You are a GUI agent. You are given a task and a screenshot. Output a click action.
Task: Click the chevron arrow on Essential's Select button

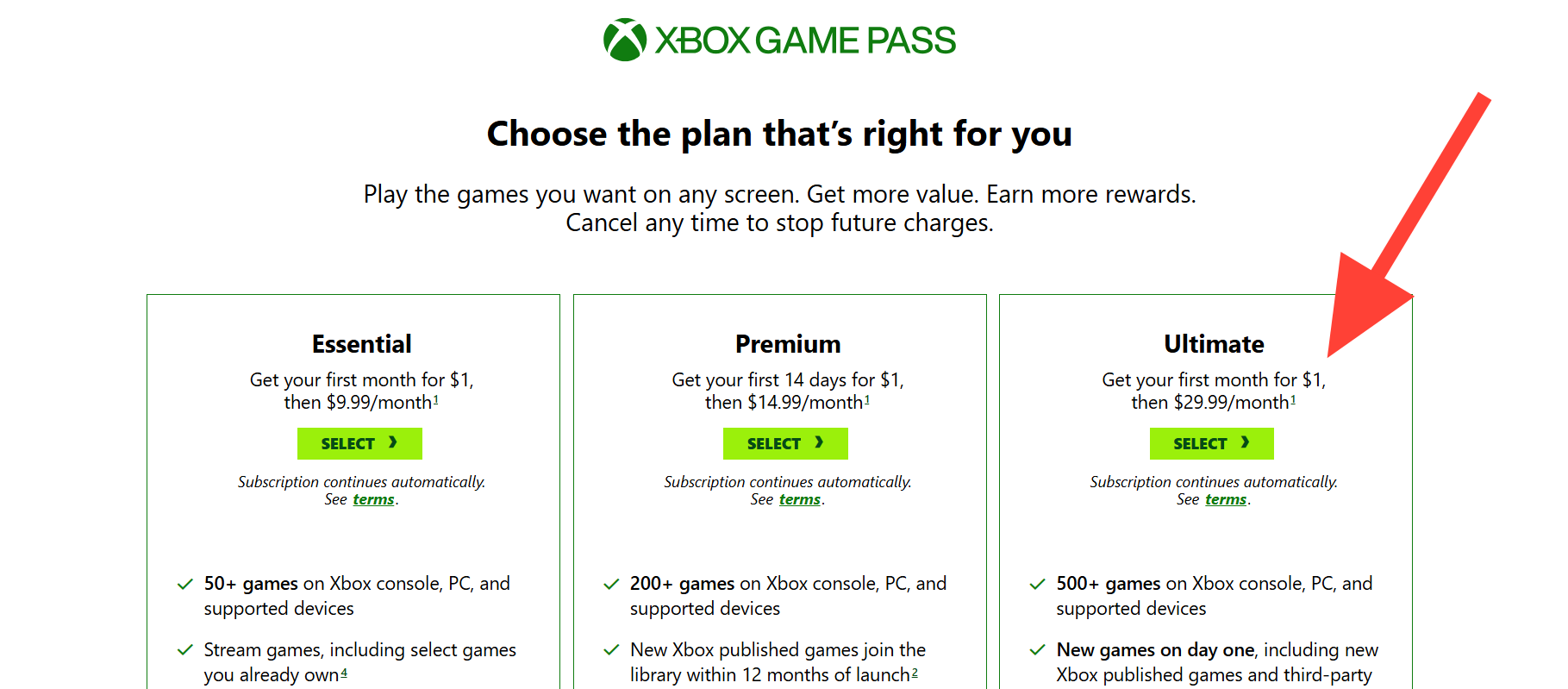coord(393,443)
